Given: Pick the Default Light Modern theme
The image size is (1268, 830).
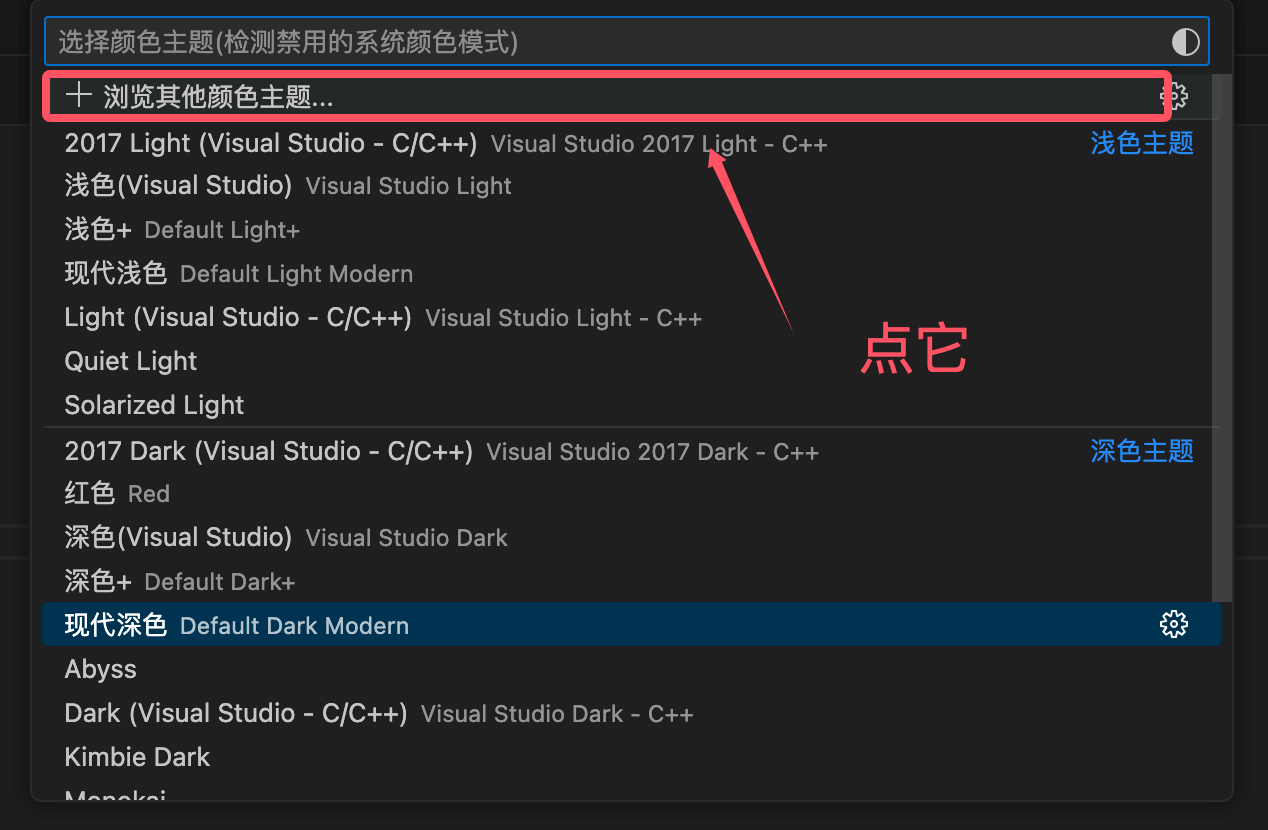Looking at the screenshot, I should pyautogui.click(x=115, y=274).
